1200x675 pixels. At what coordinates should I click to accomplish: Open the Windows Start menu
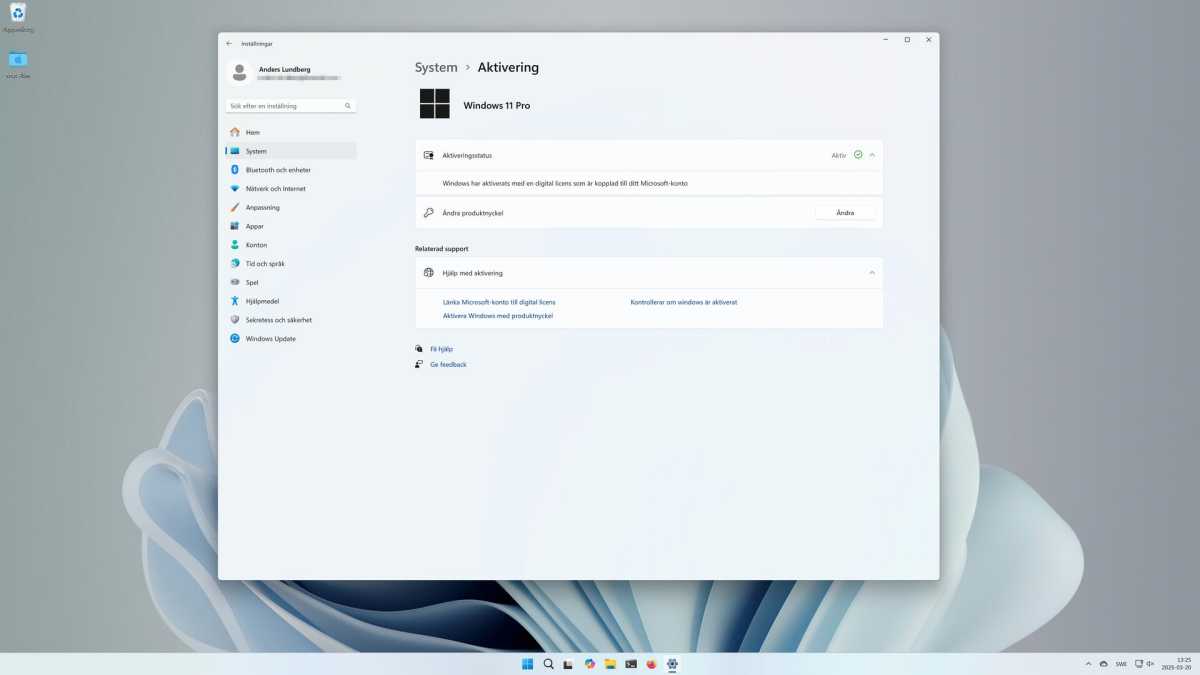click(527, 664)
